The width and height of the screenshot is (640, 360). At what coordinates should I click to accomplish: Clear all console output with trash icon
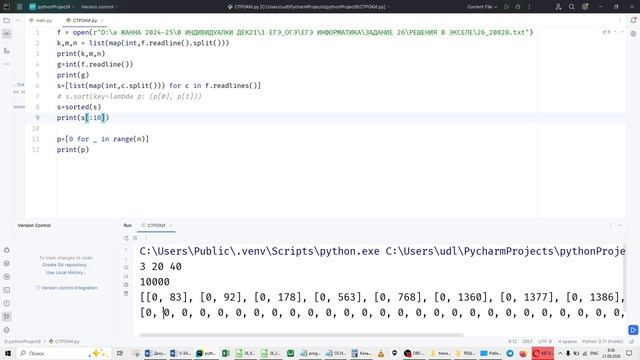click(126, 293)
